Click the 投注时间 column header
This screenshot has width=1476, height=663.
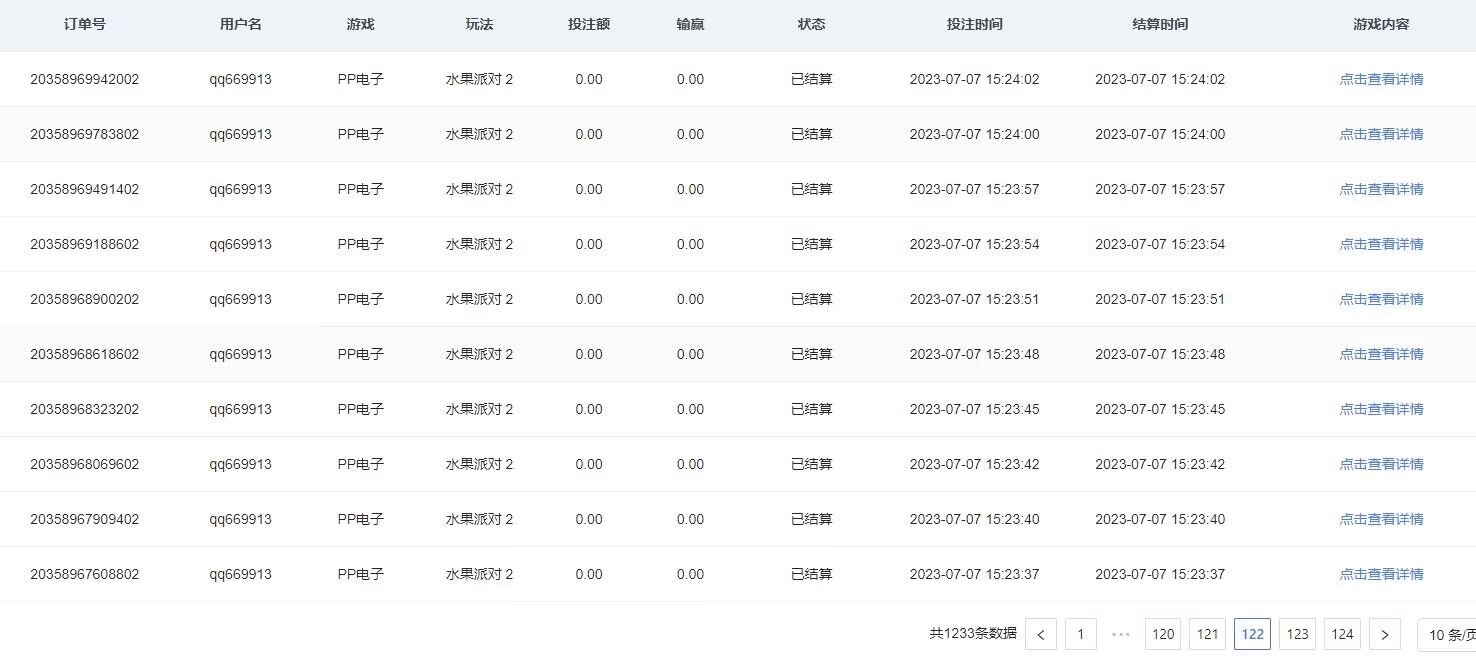pyautogui.click(x=974, y=24)
